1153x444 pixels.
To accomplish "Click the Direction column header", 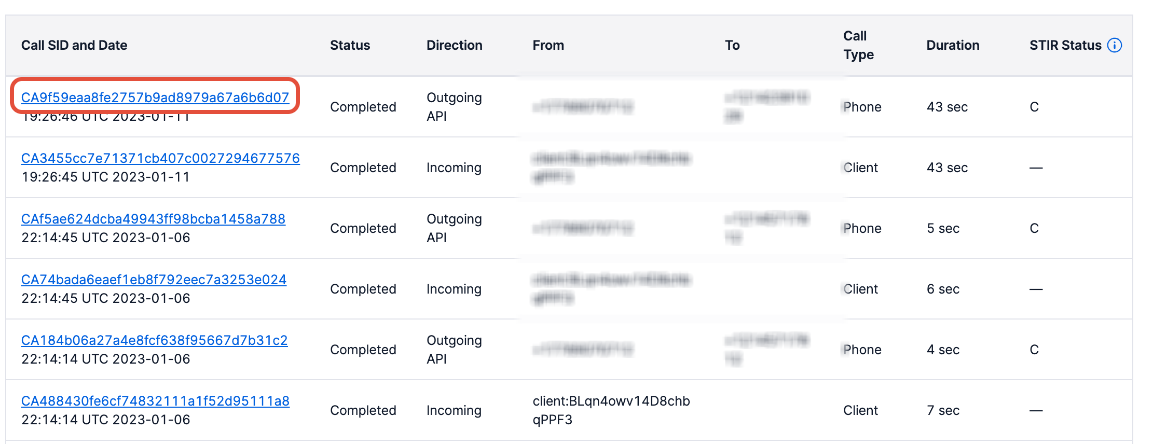I will [454, 46].
